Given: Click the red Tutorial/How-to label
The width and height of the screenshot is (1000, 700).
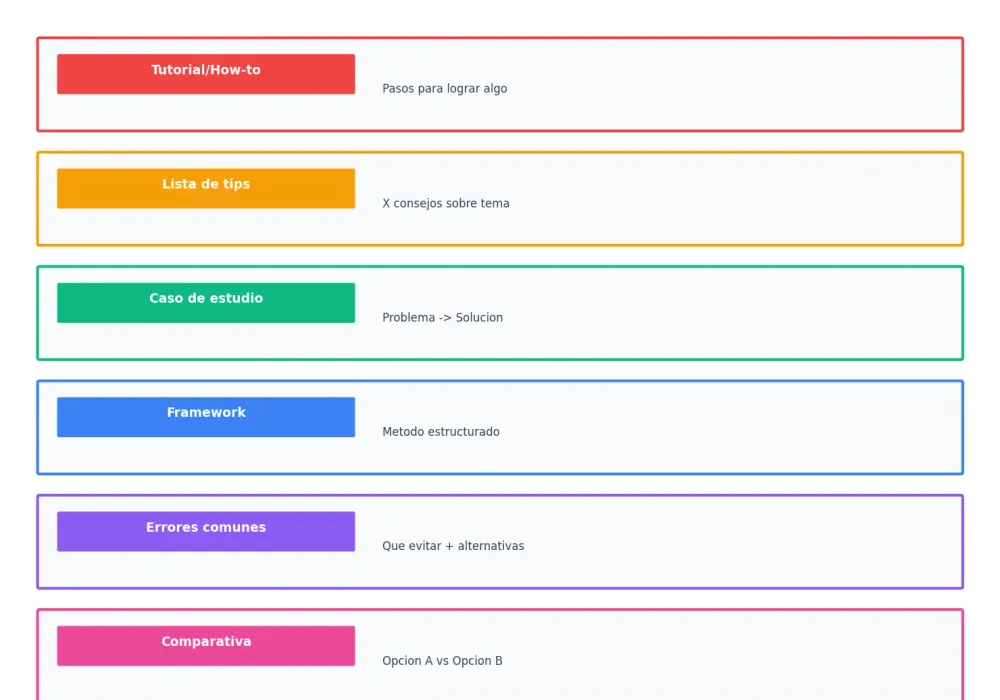Looking at the screenshot, I should point(206,74).
